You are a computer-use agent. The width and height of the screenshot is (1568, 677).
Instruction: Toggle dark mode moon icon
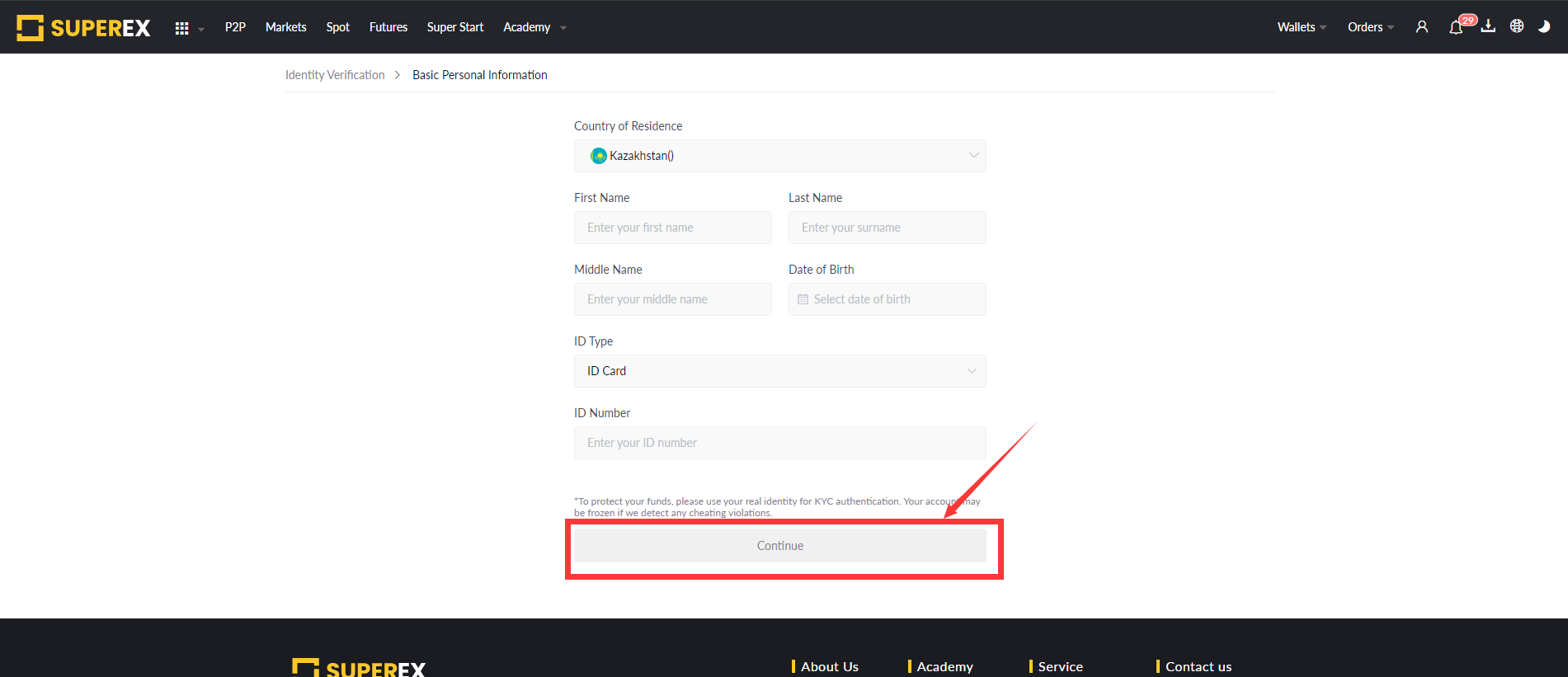click(1544, 26)
